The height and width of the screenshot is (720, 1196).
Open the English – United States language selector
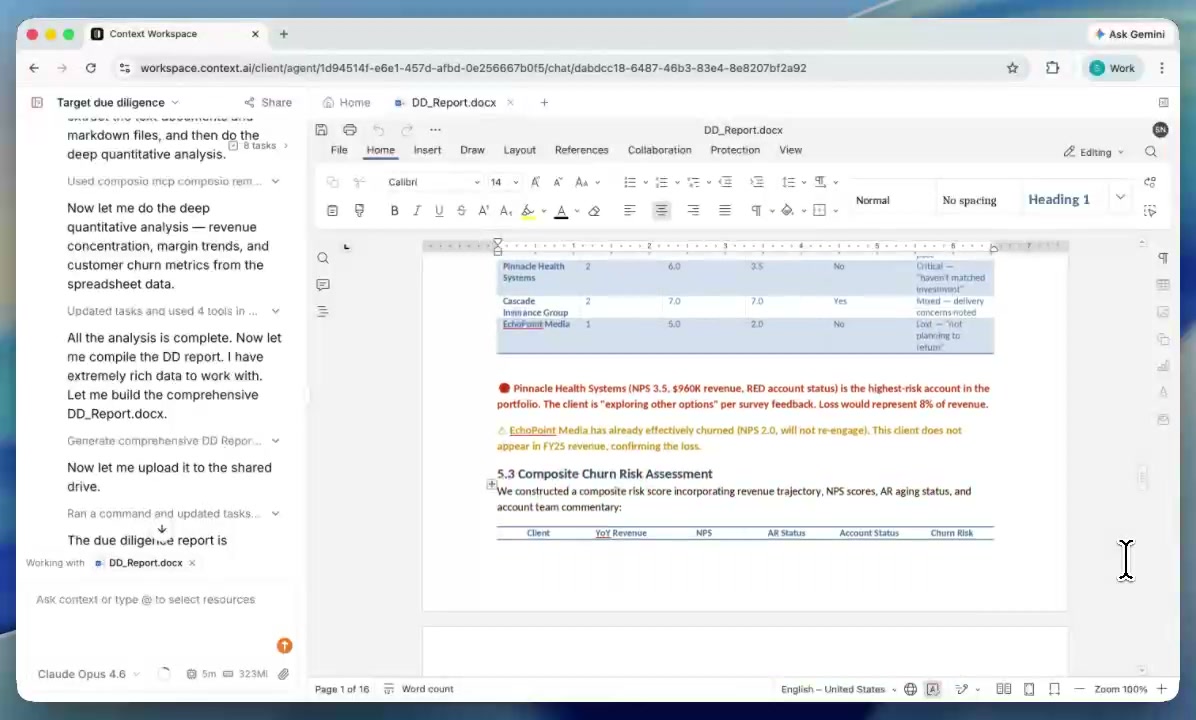838,689
